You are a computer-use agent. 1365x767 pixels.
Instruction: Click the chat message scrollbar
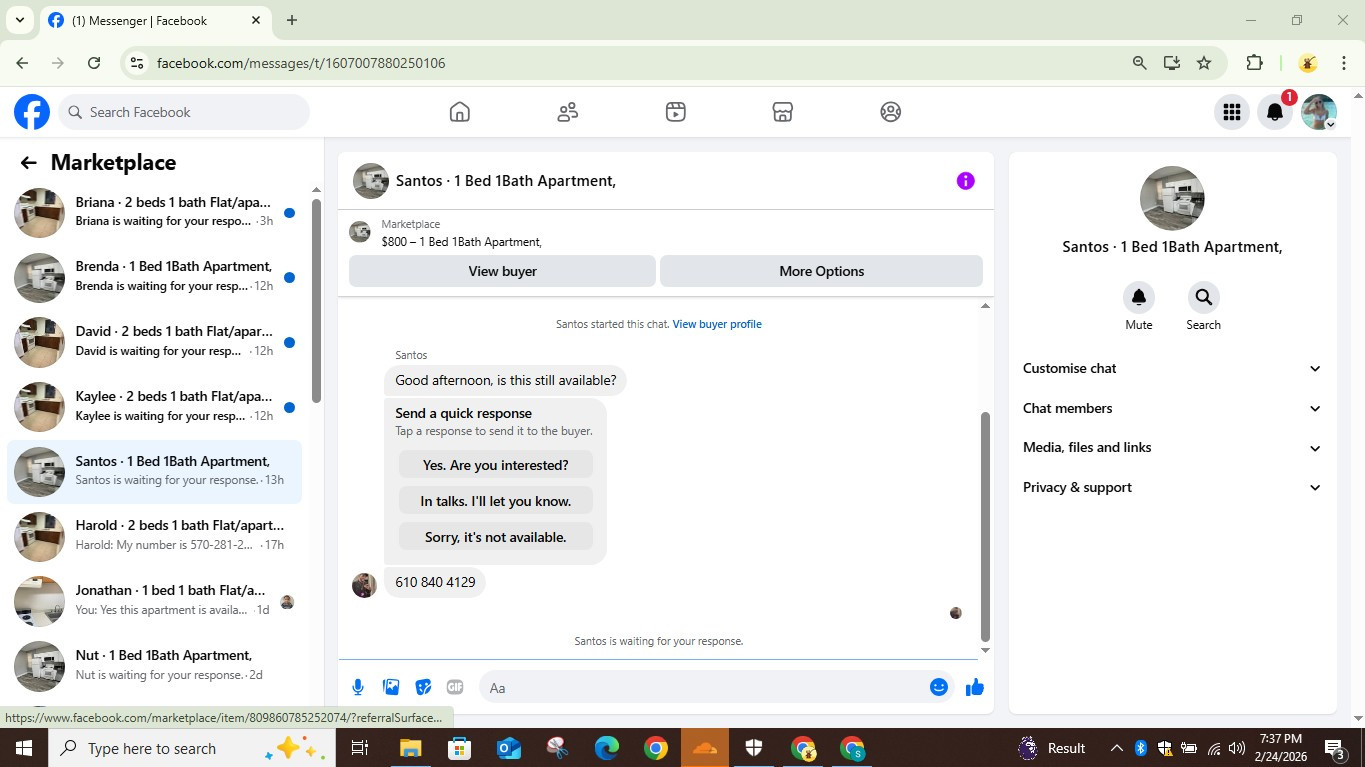[984, 525]
